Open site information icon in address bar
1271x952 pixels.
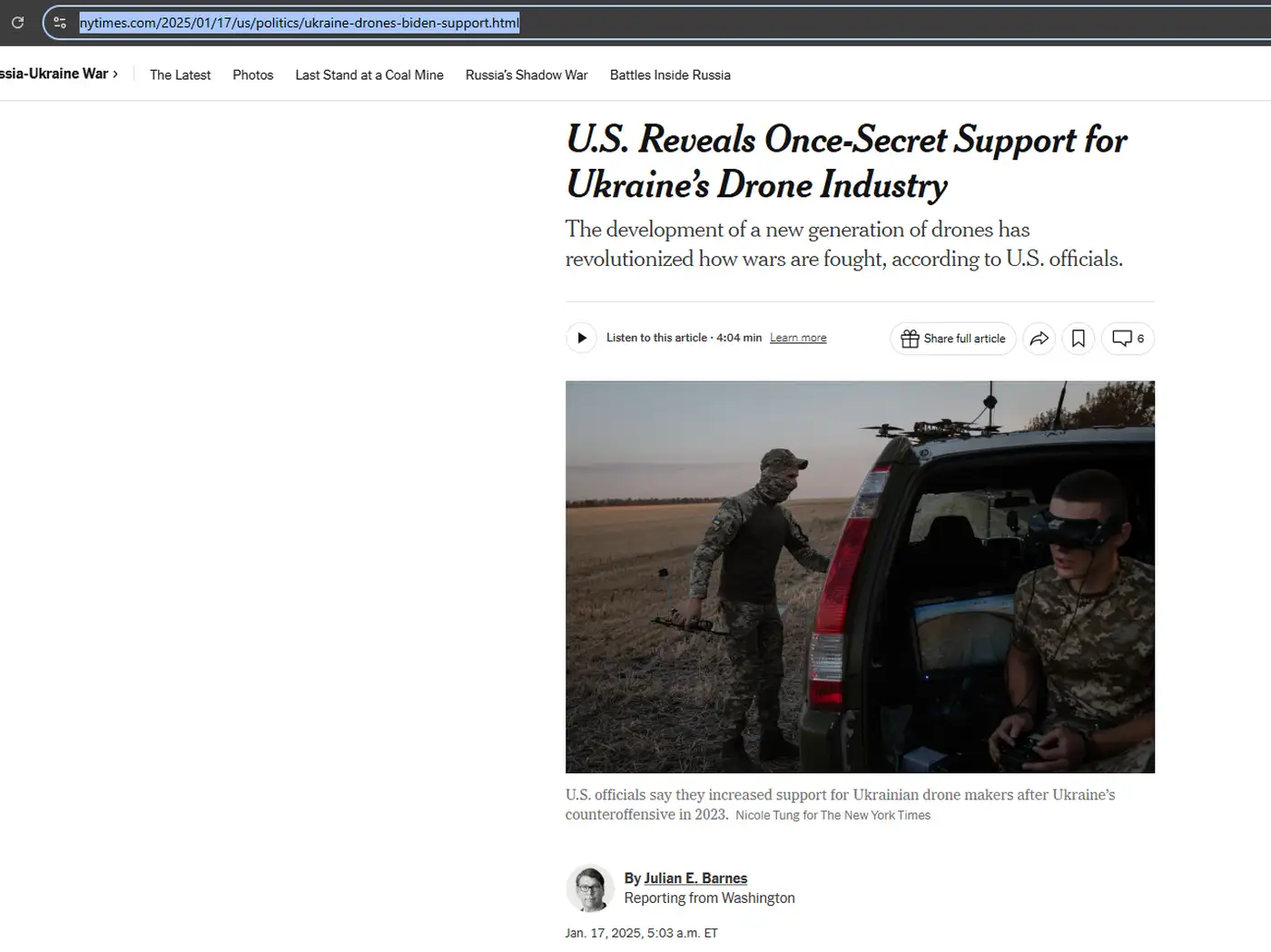tap(60, 23)
